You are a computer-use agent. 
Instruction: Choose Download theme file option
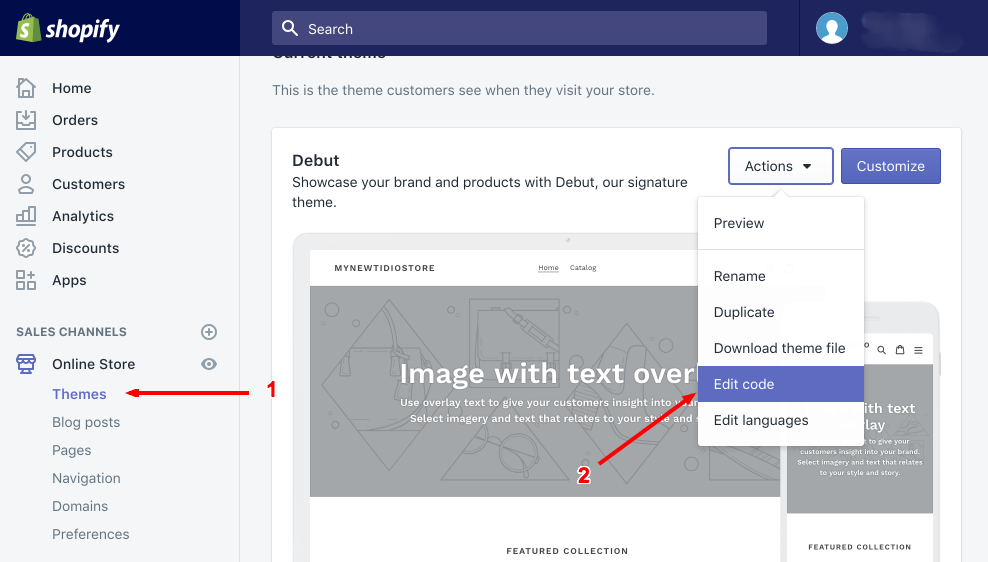781,348
